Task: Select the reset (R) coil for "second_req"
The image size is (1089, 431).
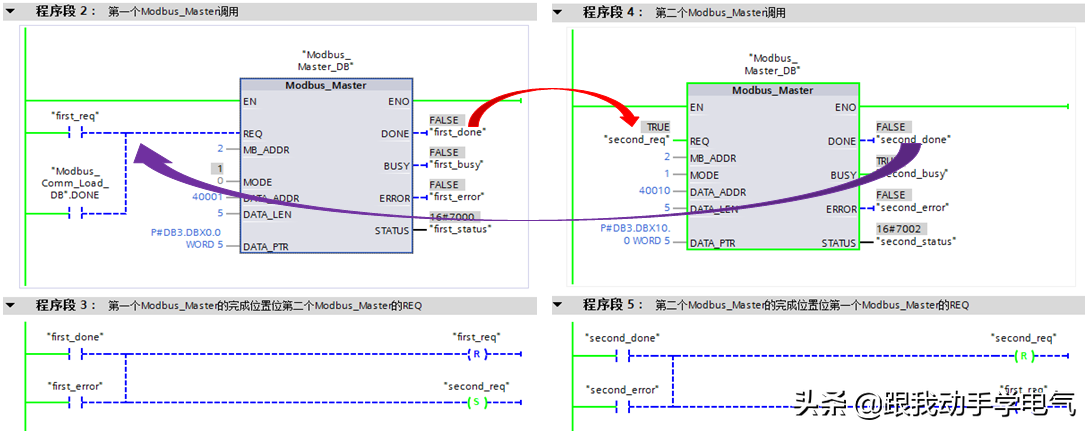Action: coord(1024,356)
